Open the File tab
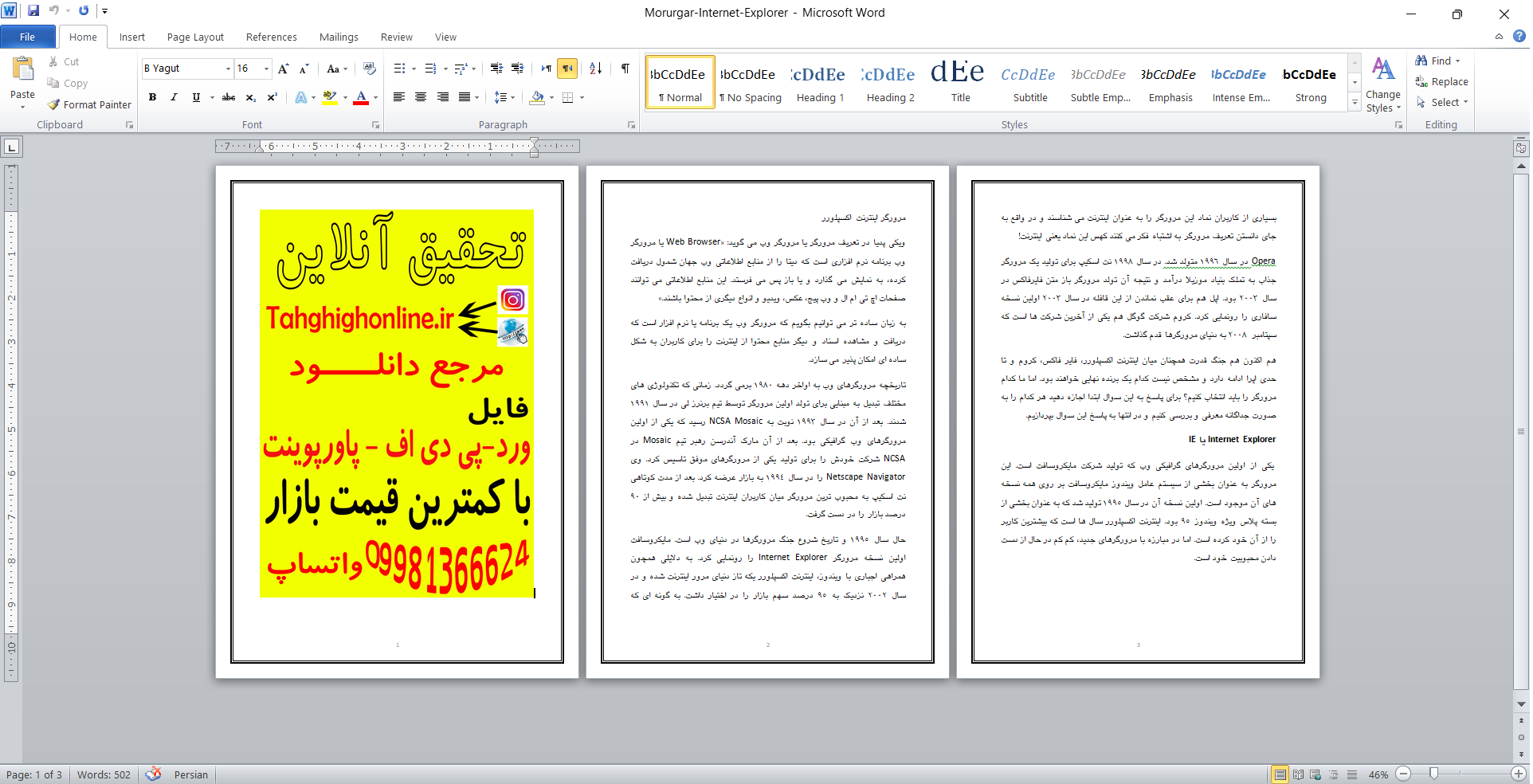Image resolution: width=1533 pixels, height=784 pixels. pyautogui.click(x=28, y=37)
